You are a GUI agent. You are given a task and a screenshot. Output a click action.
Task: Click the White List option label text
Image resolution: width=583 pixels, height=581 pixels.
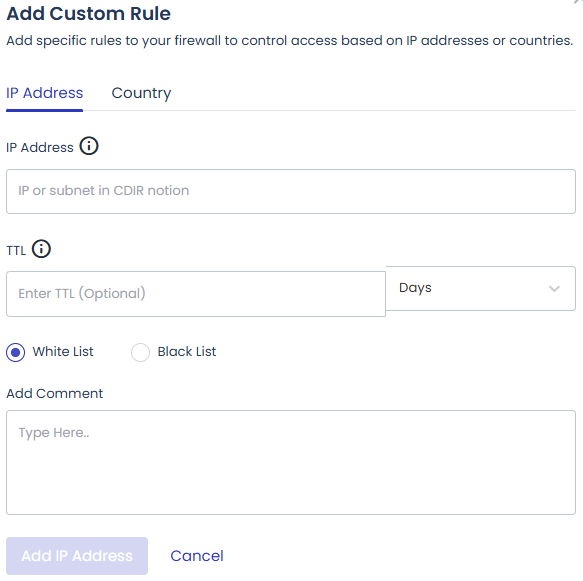coord(63,351)
